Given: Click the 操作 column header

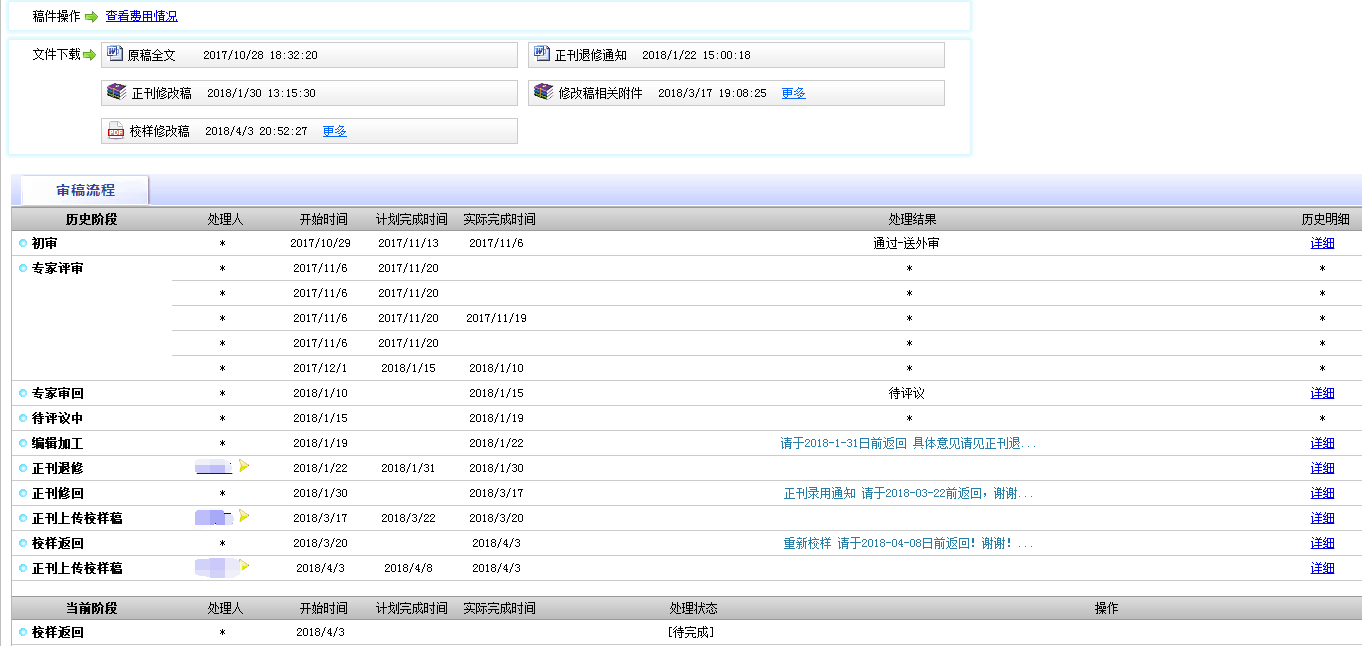Looking at the screenshot, I should pos(1106,608).
